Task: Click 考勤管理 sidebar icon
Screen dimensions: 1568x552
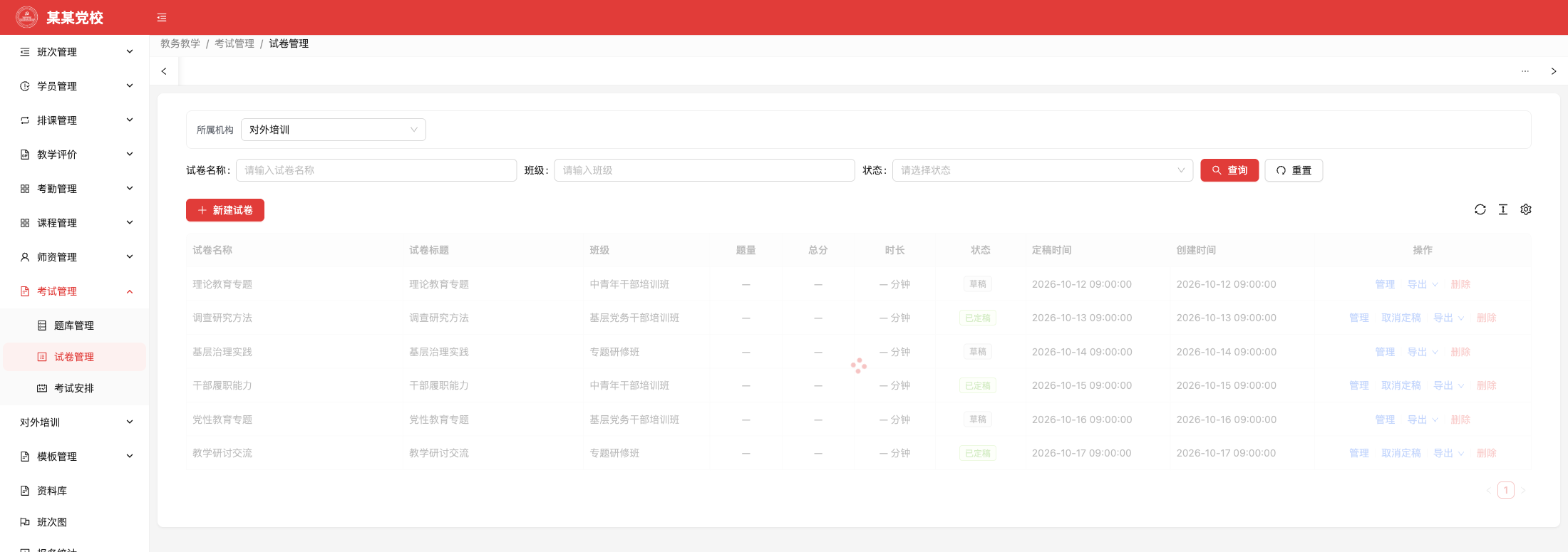Action: [25, 189]
